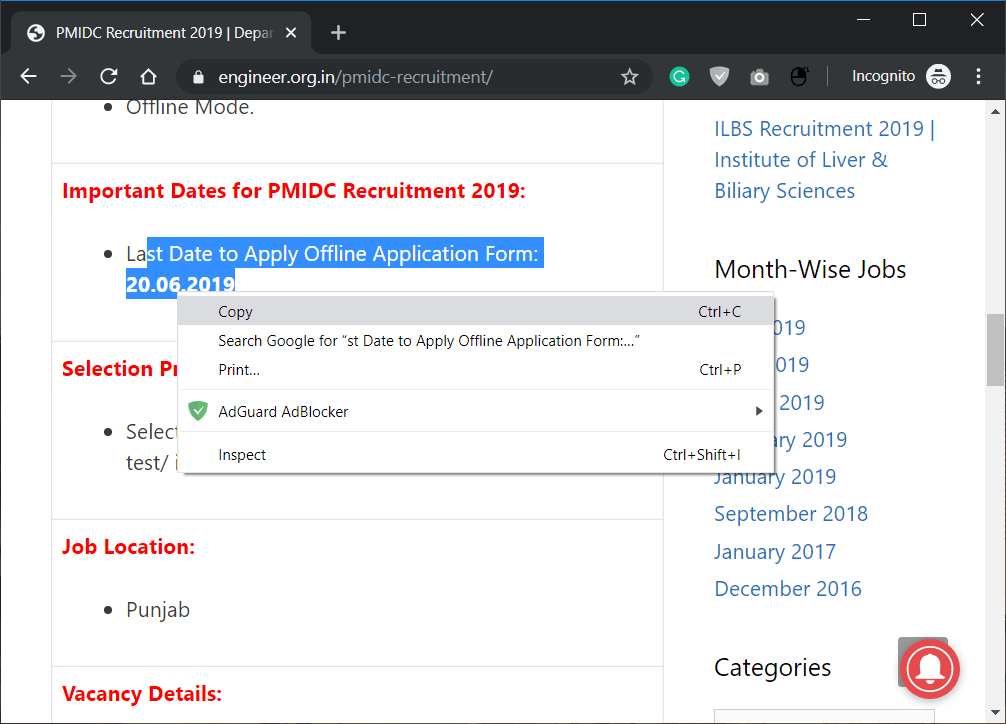Open the browser home page

pyautogui.click(x=148, y=76)
